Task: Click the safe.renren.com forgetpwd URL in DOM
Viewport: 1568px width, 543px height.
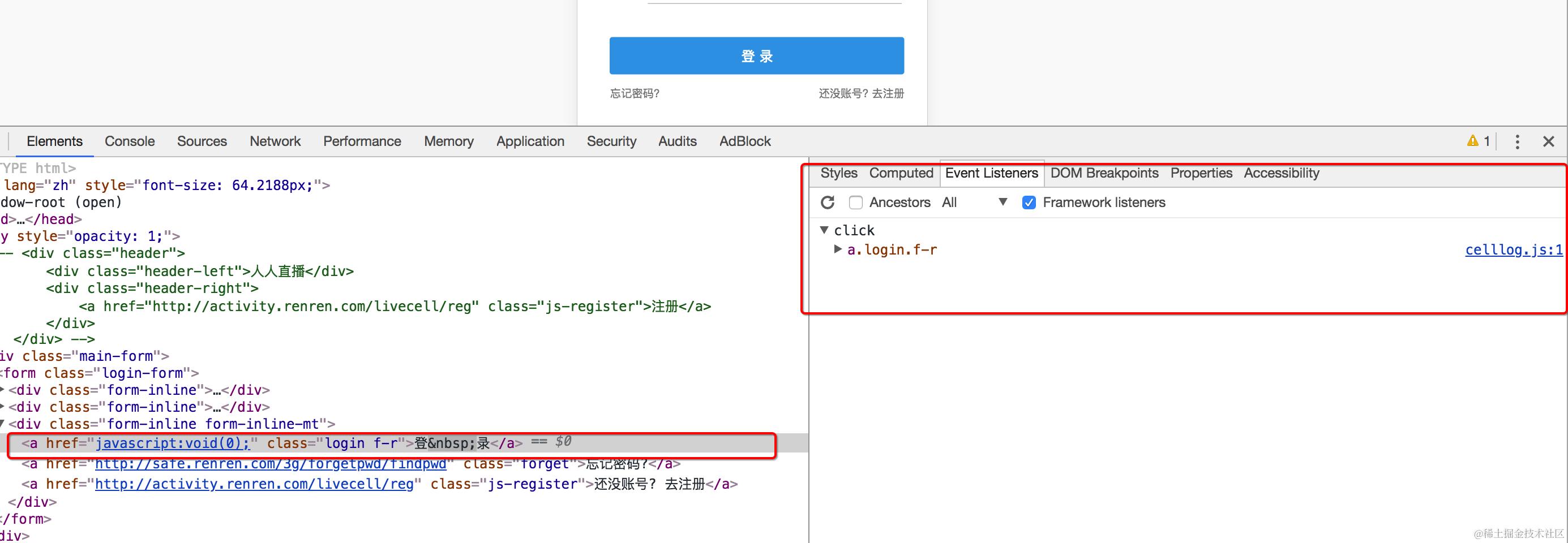Action: [x=271, y=463]
